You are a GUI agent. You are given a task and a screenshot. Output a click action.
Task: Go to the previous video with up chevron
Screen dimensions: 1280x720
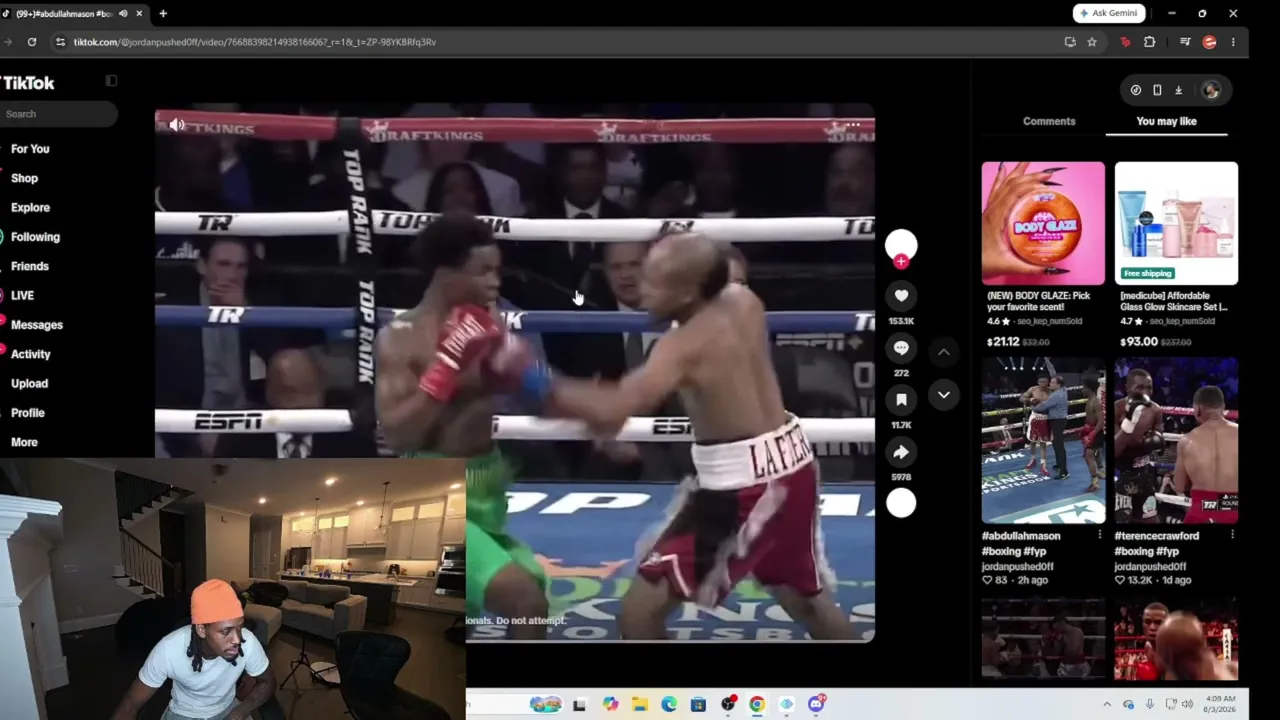[943, 352]
